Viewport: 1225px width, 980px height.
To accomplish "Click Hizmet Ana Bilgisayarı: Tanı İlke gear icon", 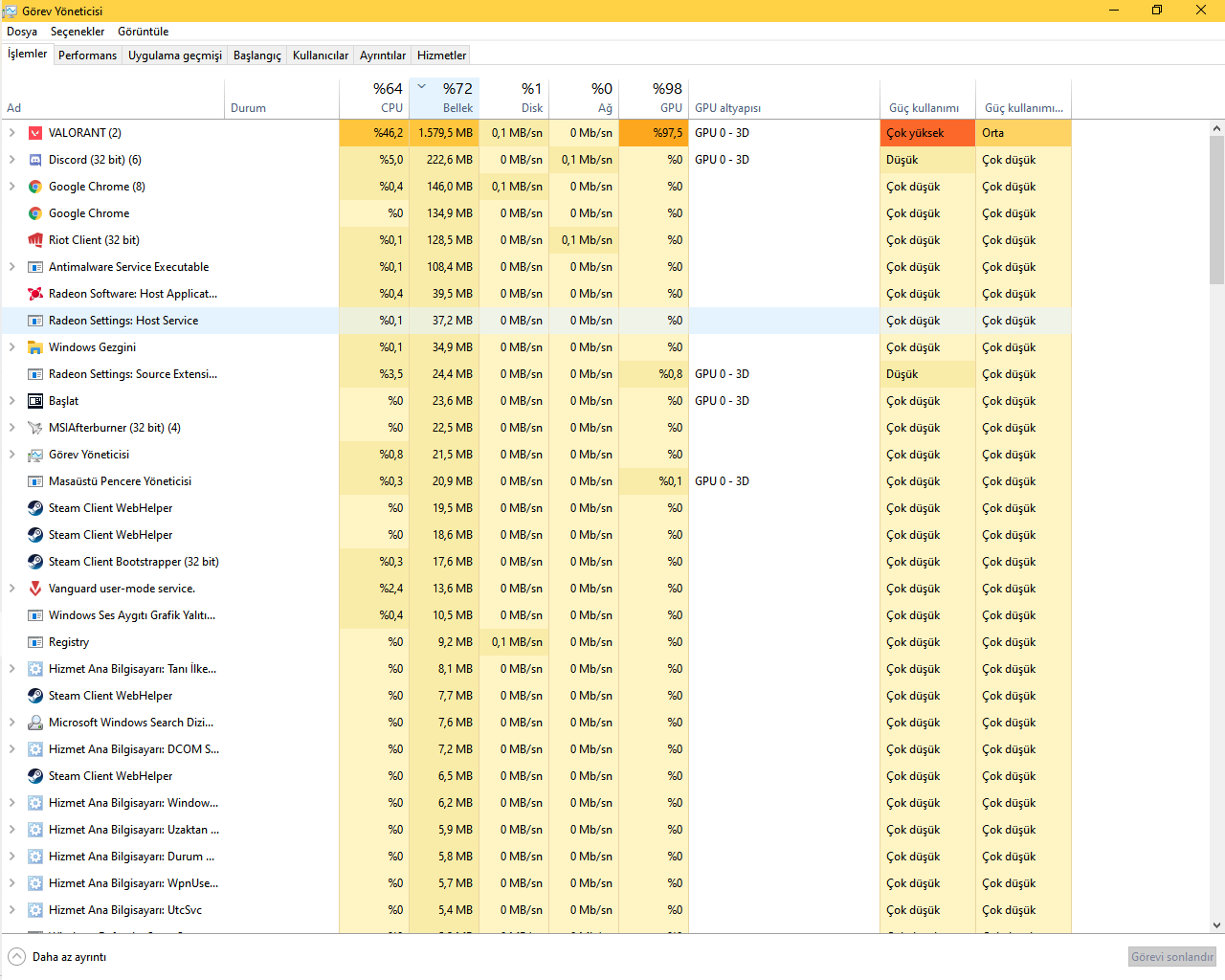I will 35,669.
